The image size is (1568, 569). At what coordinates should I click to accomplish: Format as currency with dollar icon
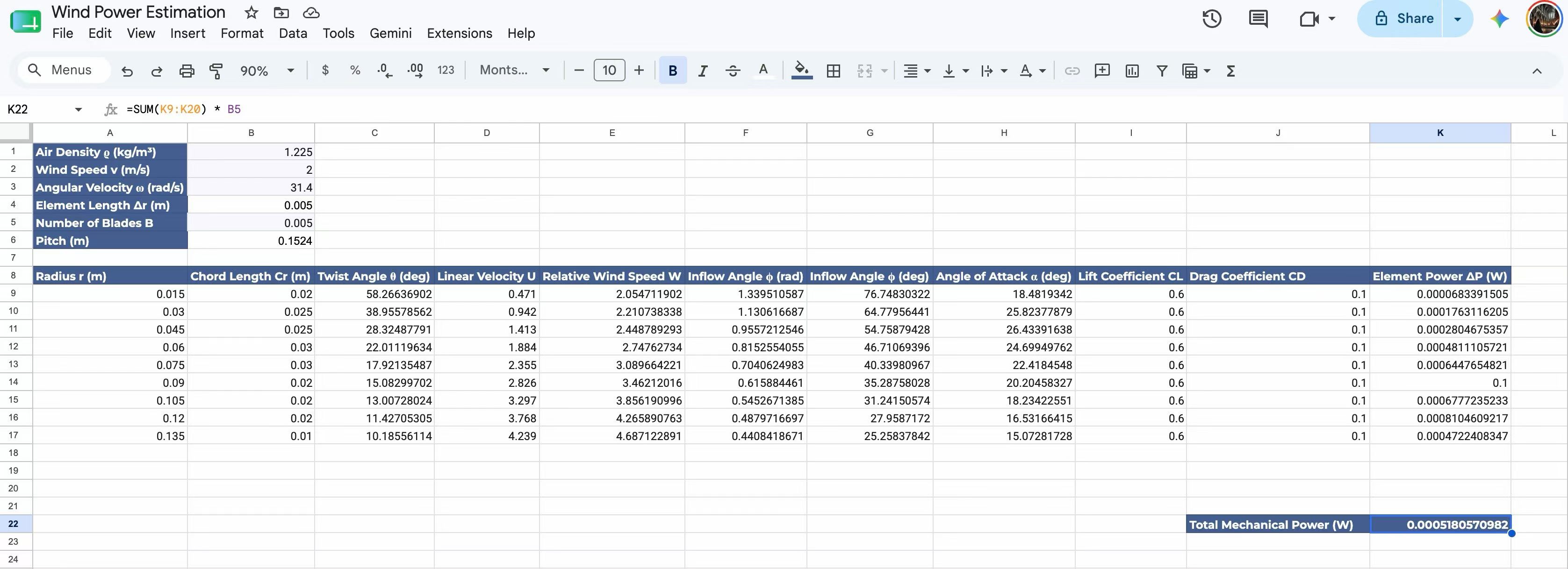325,71
